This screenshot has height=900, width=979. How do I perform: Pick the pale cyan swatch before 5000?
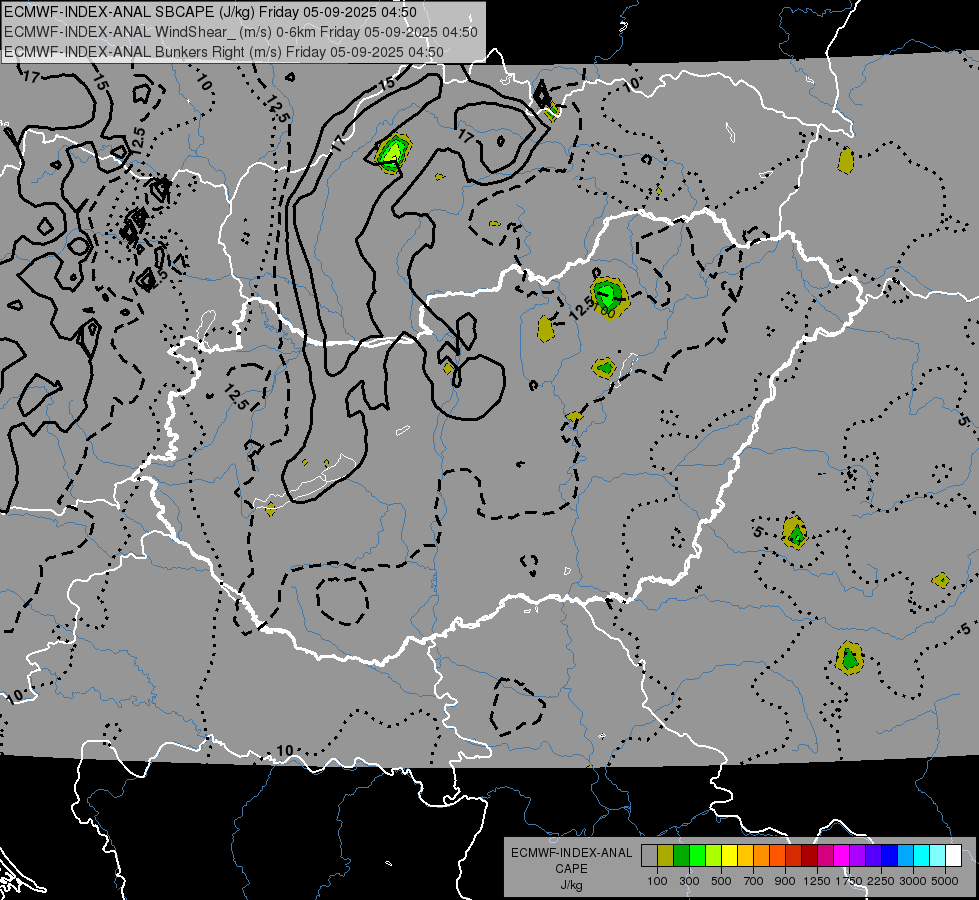point(938,856)
